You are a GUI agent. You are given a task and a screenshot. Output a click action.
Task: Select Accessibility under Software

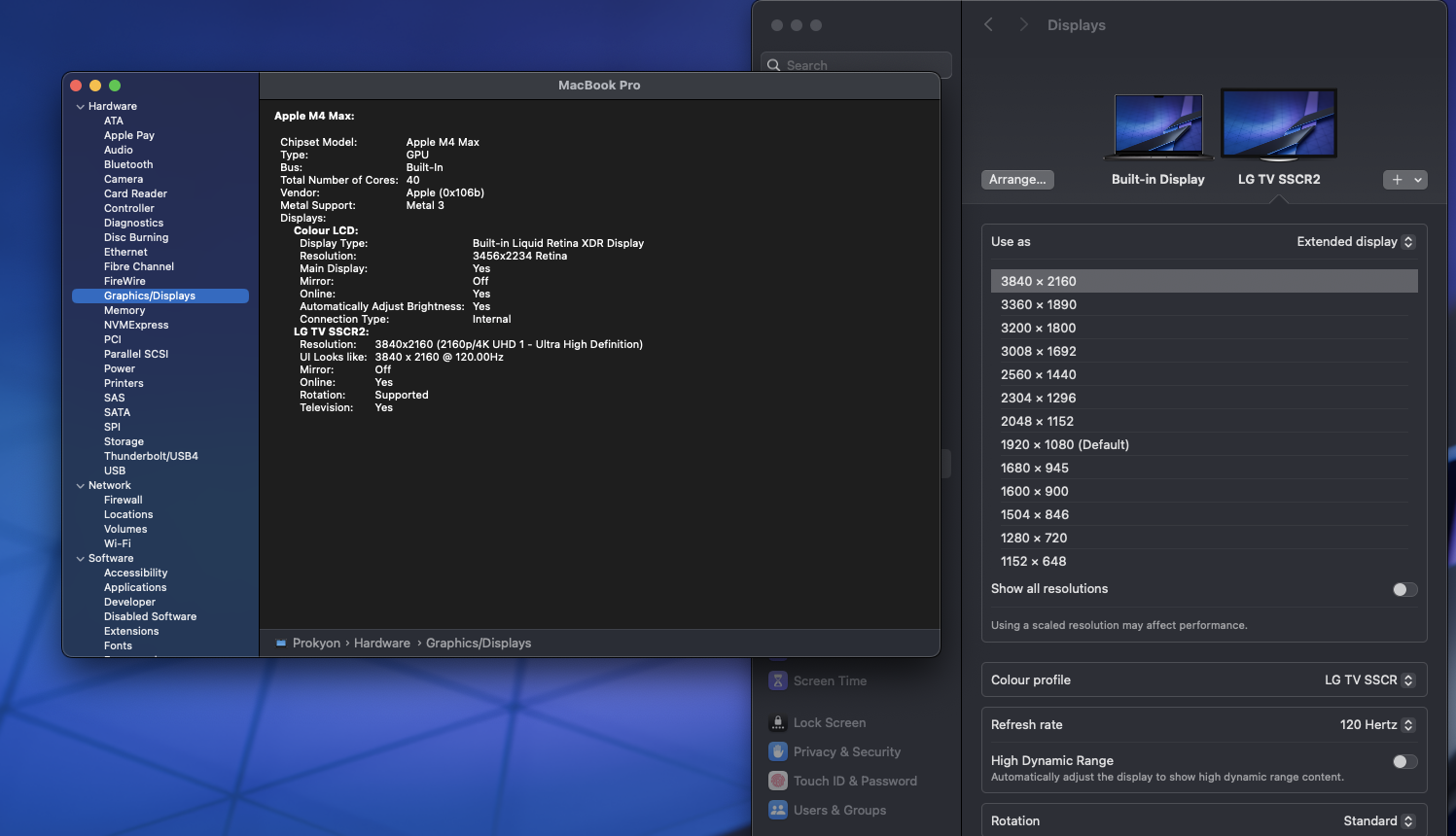click(x=136, y=573)
